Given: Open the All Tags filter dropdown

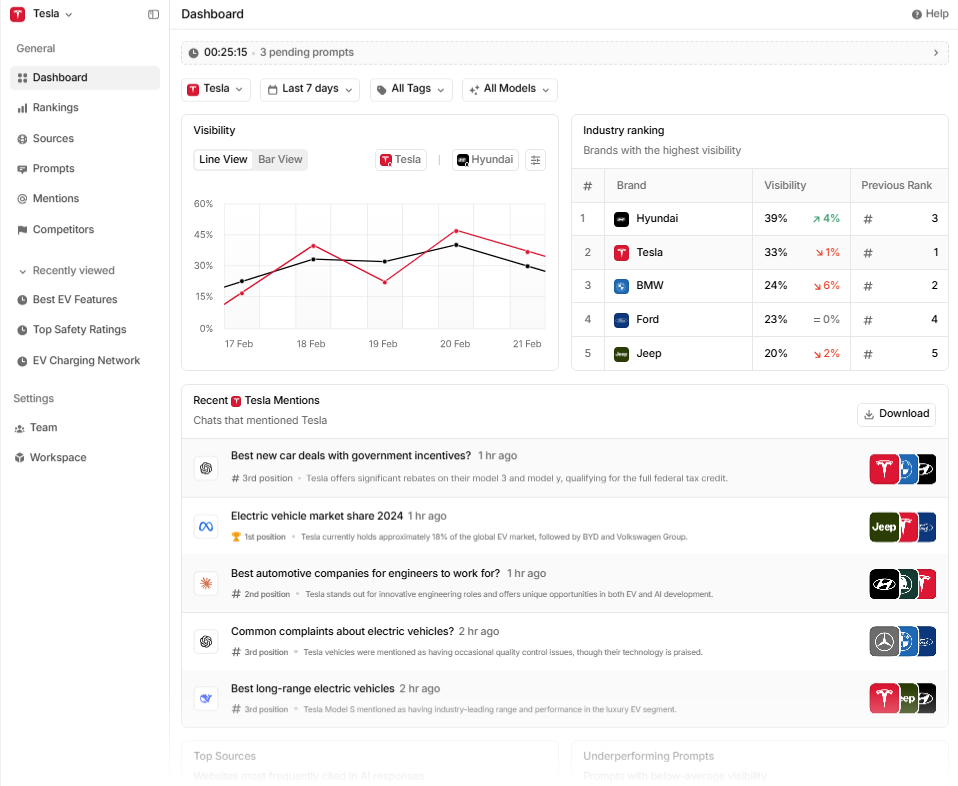Looking at the screenshot, I should point(411,89).
